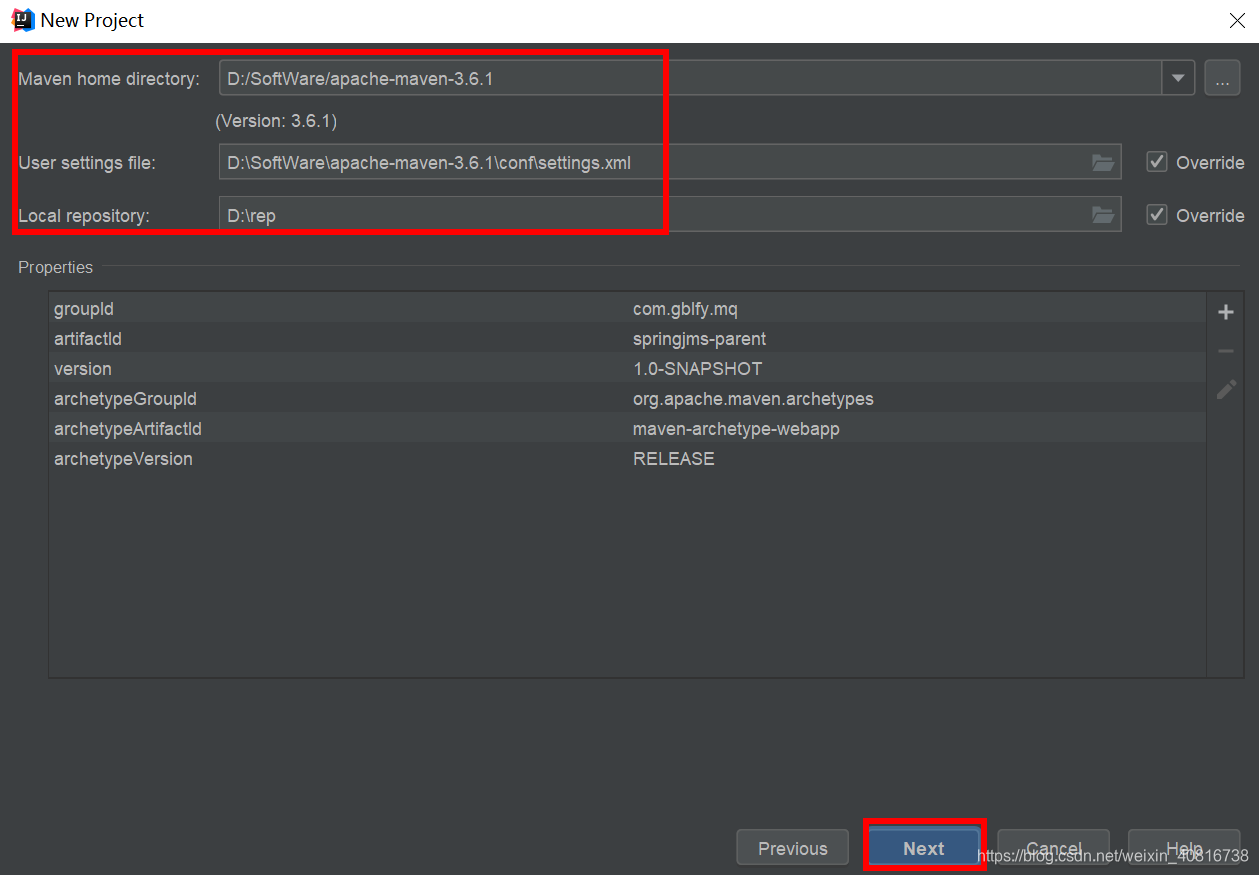Select the groupId property row

coord(627,309)
